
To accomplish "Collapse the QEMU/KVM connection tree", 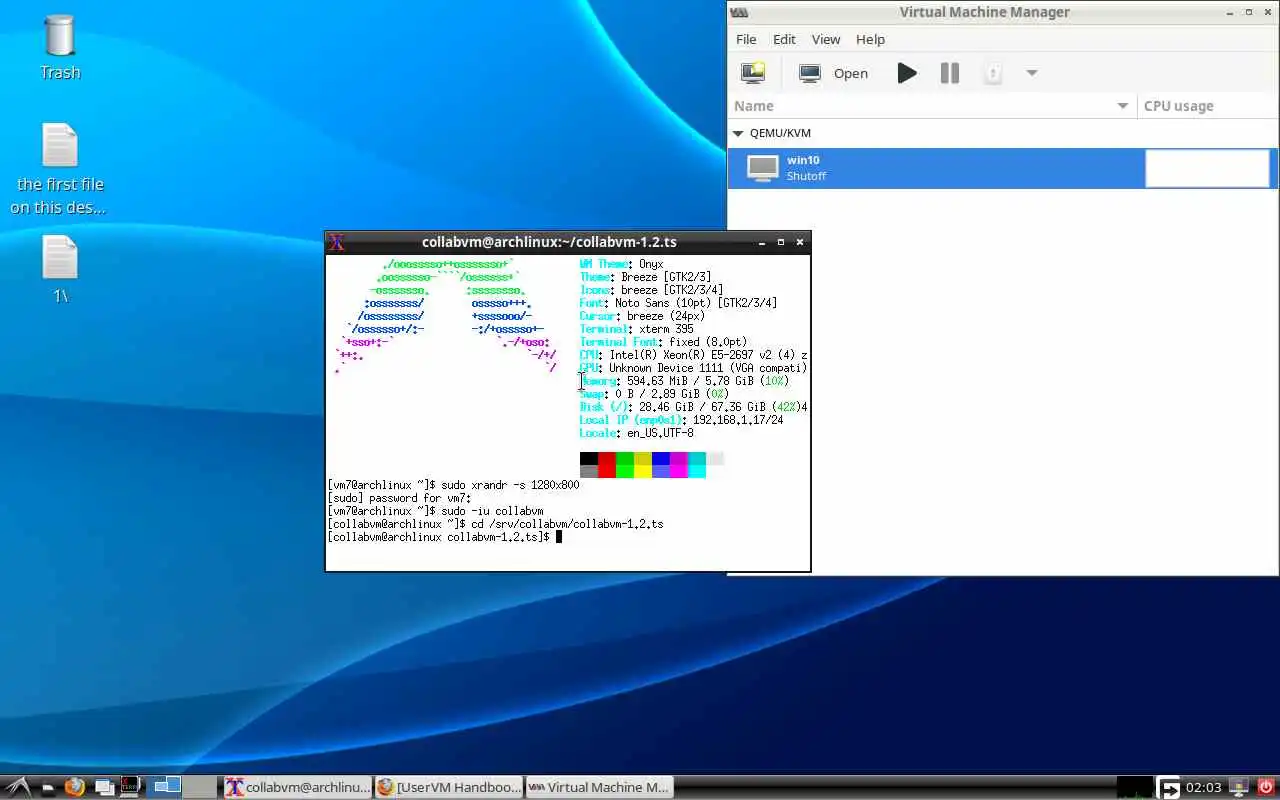I will tap(738, 133).
